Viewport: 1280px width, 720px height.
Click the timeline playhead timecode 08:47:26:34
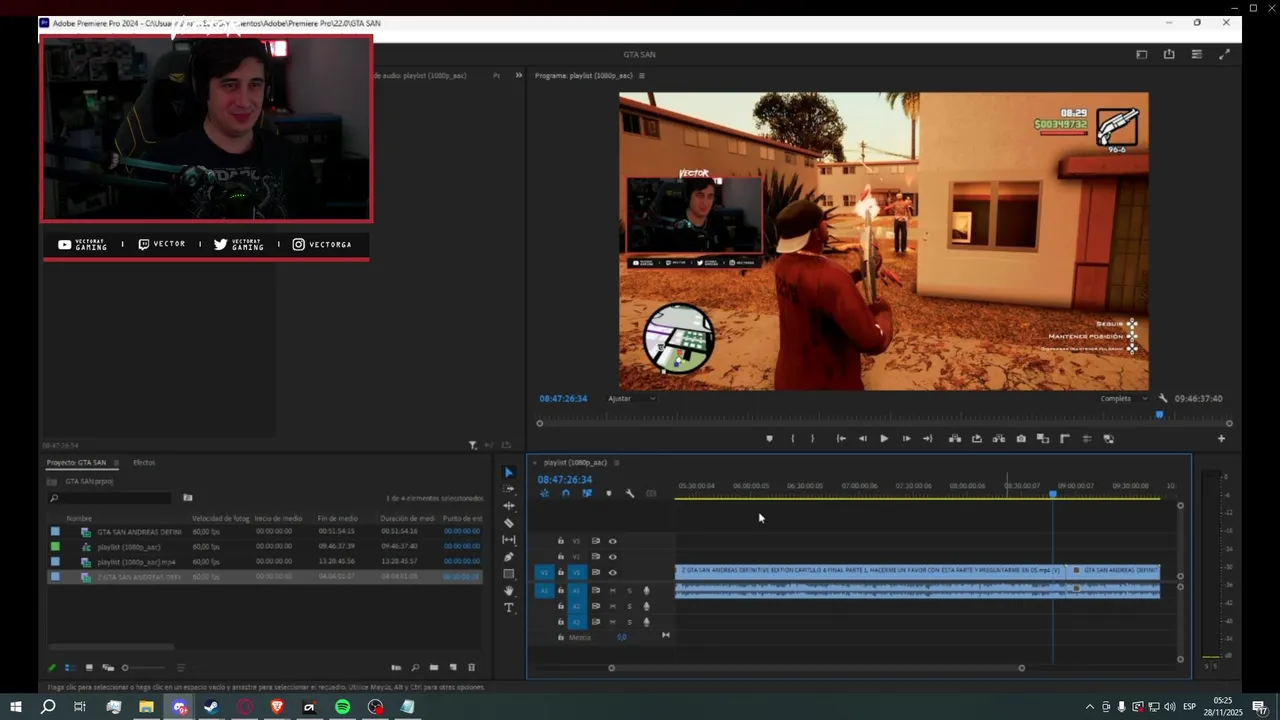[565, 480]
